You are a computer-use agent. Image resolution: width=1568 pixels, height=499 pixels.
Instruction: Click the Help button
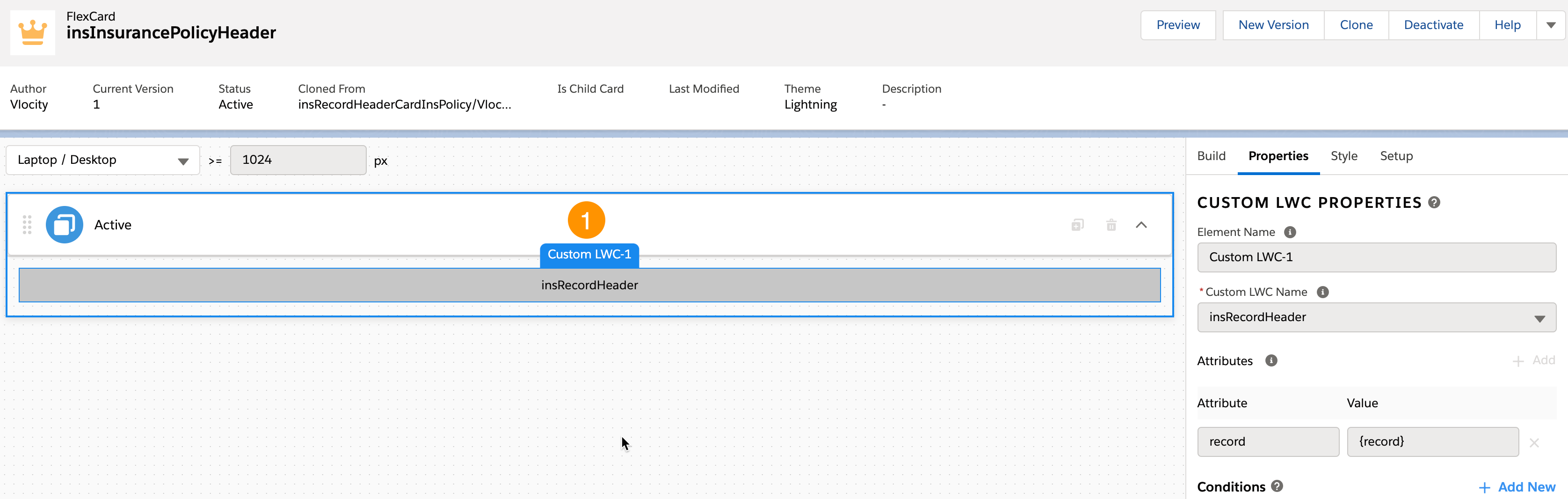point(1507,25)
